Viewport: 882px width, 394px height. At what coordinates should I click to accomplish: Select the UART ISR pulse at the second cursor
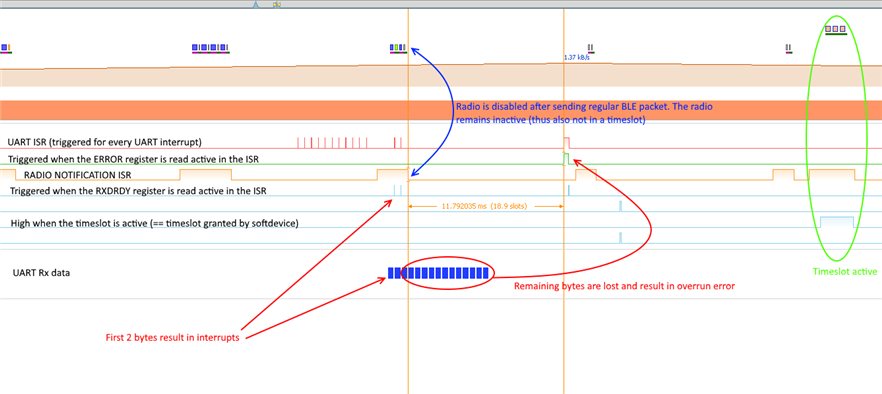tap(567, 142)
